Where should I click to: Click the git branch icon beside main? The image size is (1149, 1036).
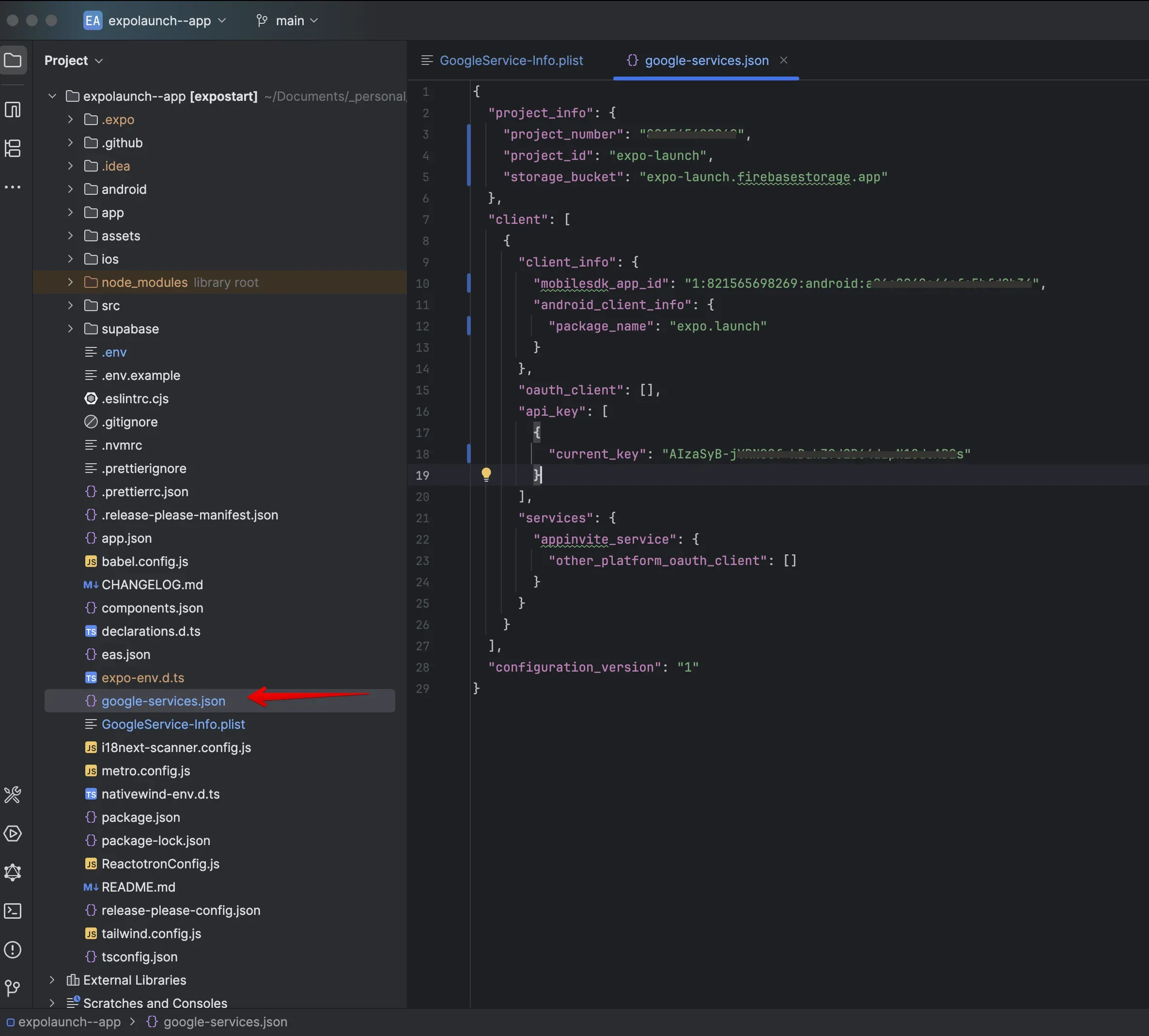point(261,20)
